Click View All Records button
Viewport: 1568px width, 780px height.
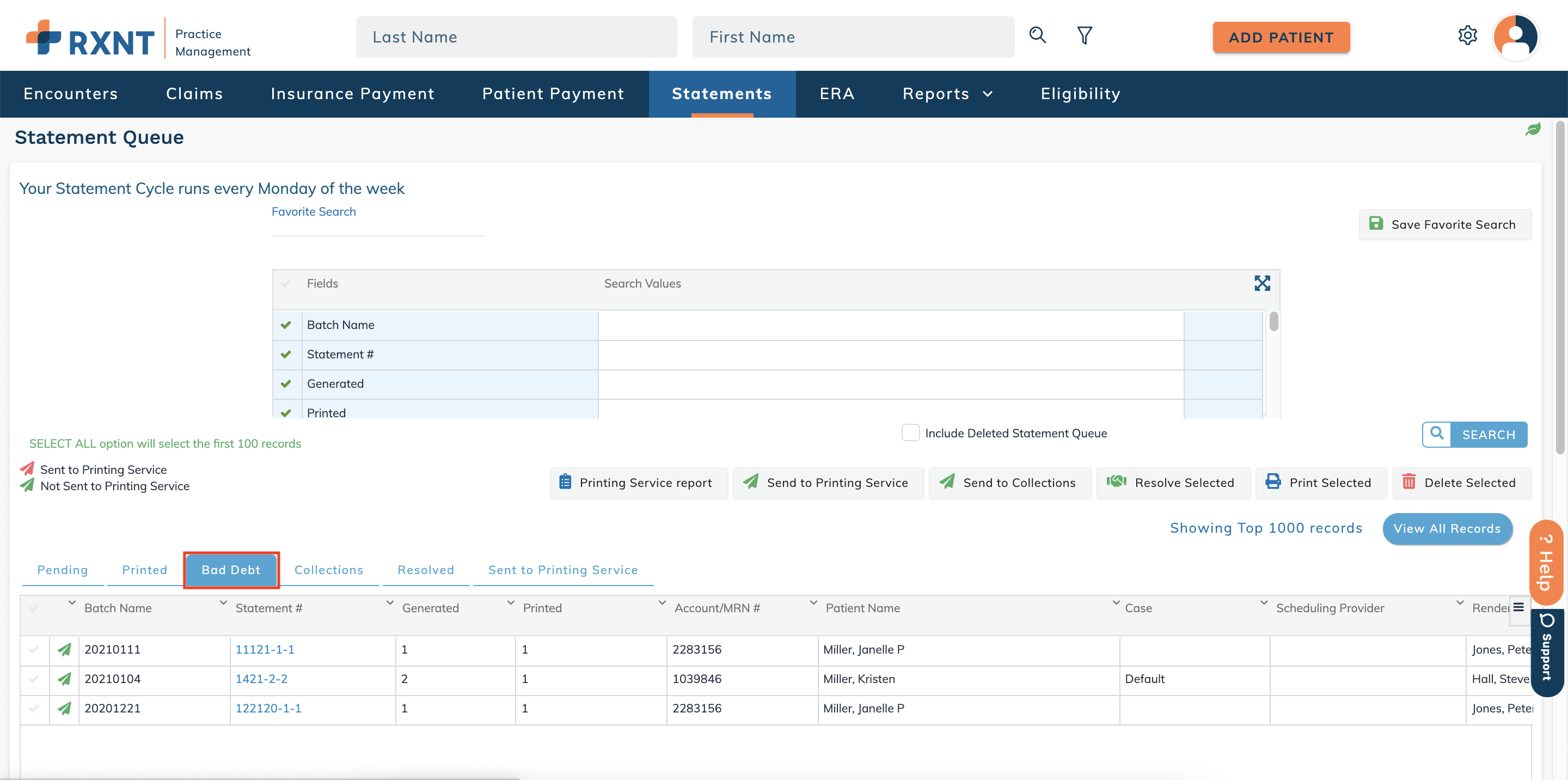pyautogui.click(x=1447, y=528)
